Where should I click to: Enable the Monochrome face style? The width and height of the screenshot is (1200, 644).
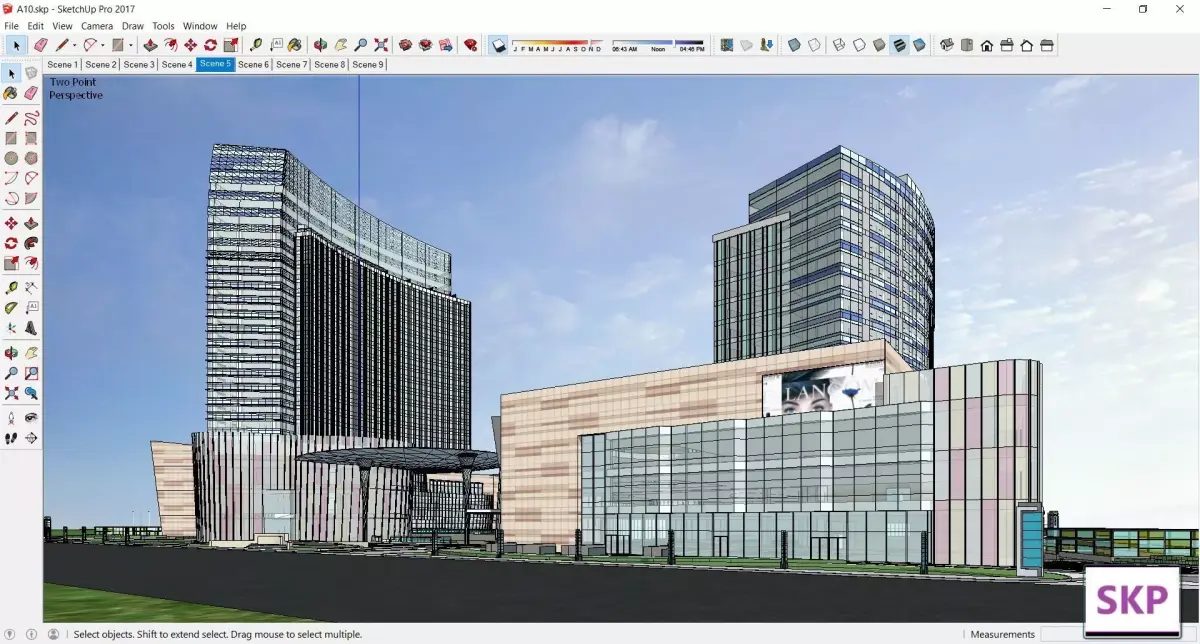click(918, 45)
